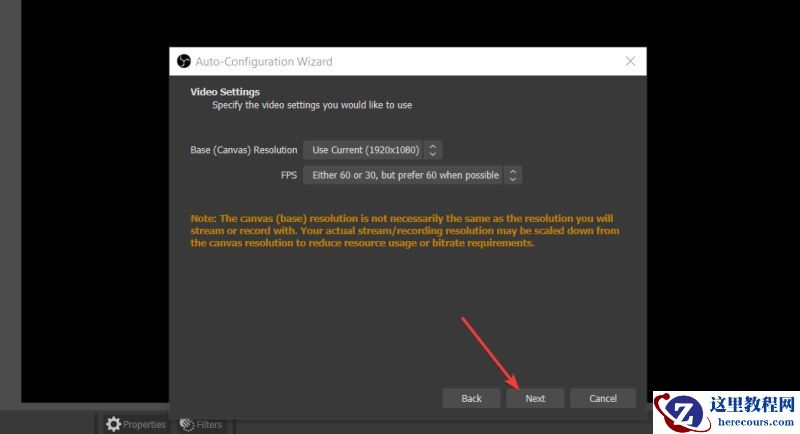Open the FPS dropdown
Image resolution: width=800 pixels, height=434 pixels.
tap(412, 175)
